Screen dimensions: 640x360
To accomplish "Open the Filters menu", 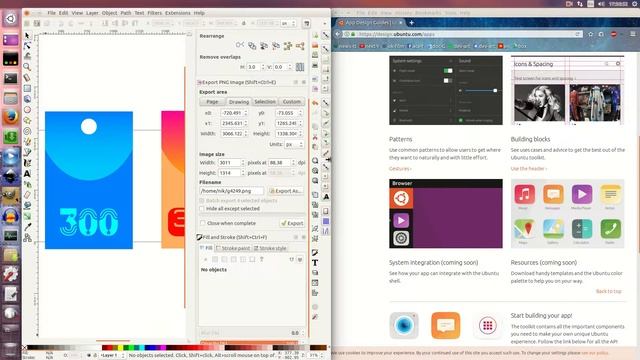I will 155,13.
